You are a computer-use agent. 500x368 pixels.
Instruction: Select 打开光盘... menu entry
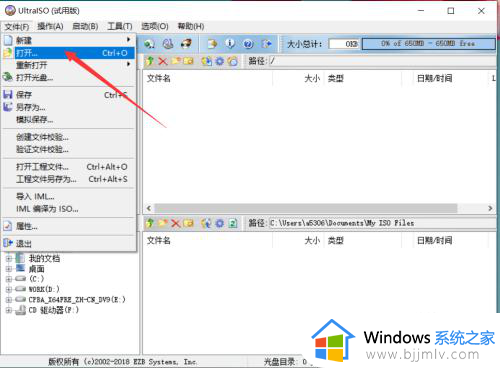[x=69, y=78]
